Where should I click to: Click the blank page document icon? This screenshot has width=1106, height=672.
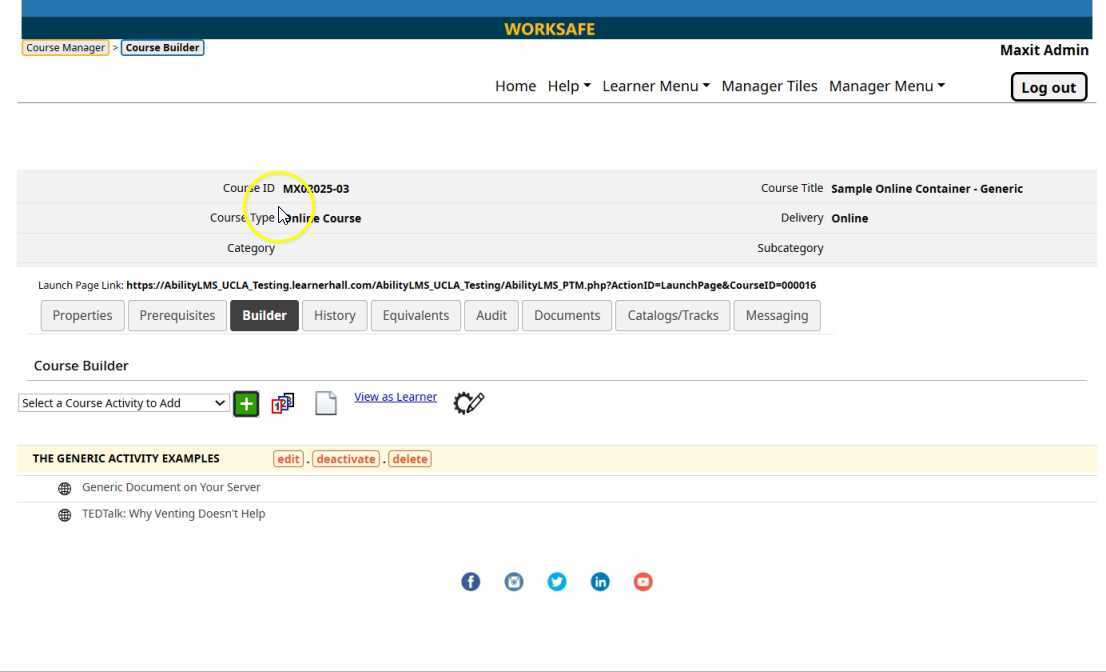[x=326, y=403]
